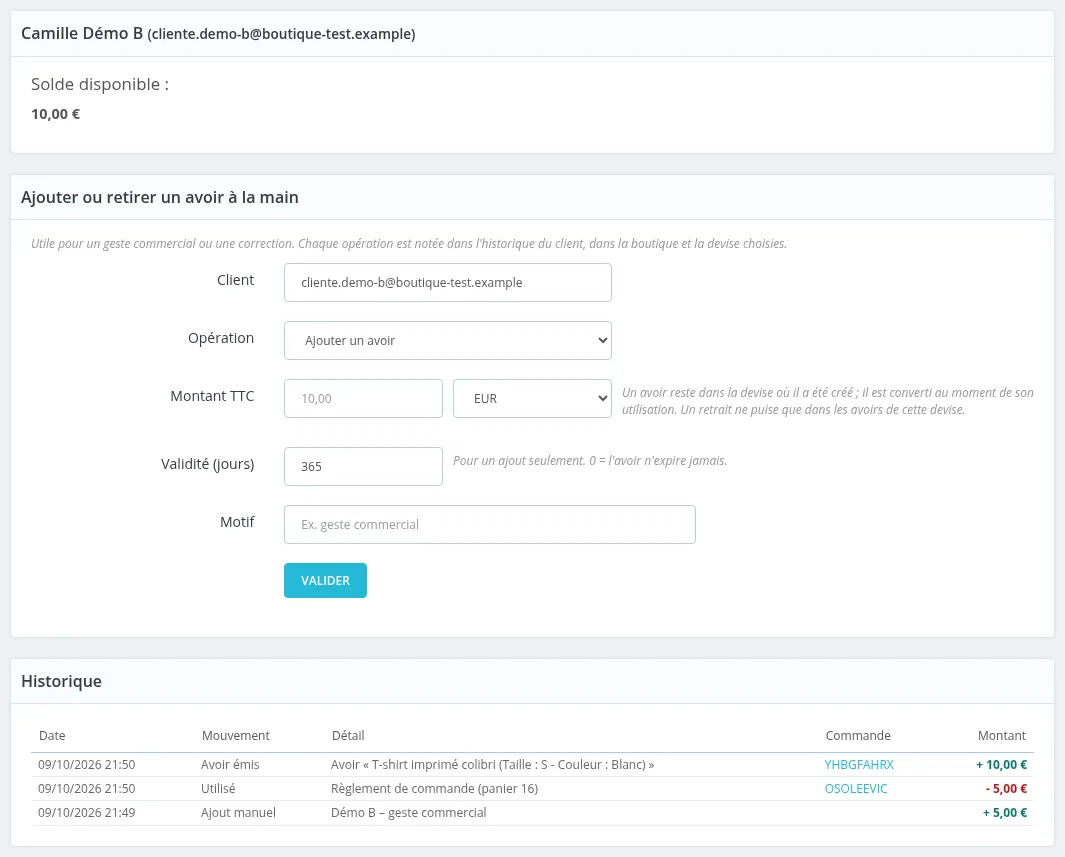Click the + 10,00 € amount
The image size is (1065, 857).
coord(1001,765)
